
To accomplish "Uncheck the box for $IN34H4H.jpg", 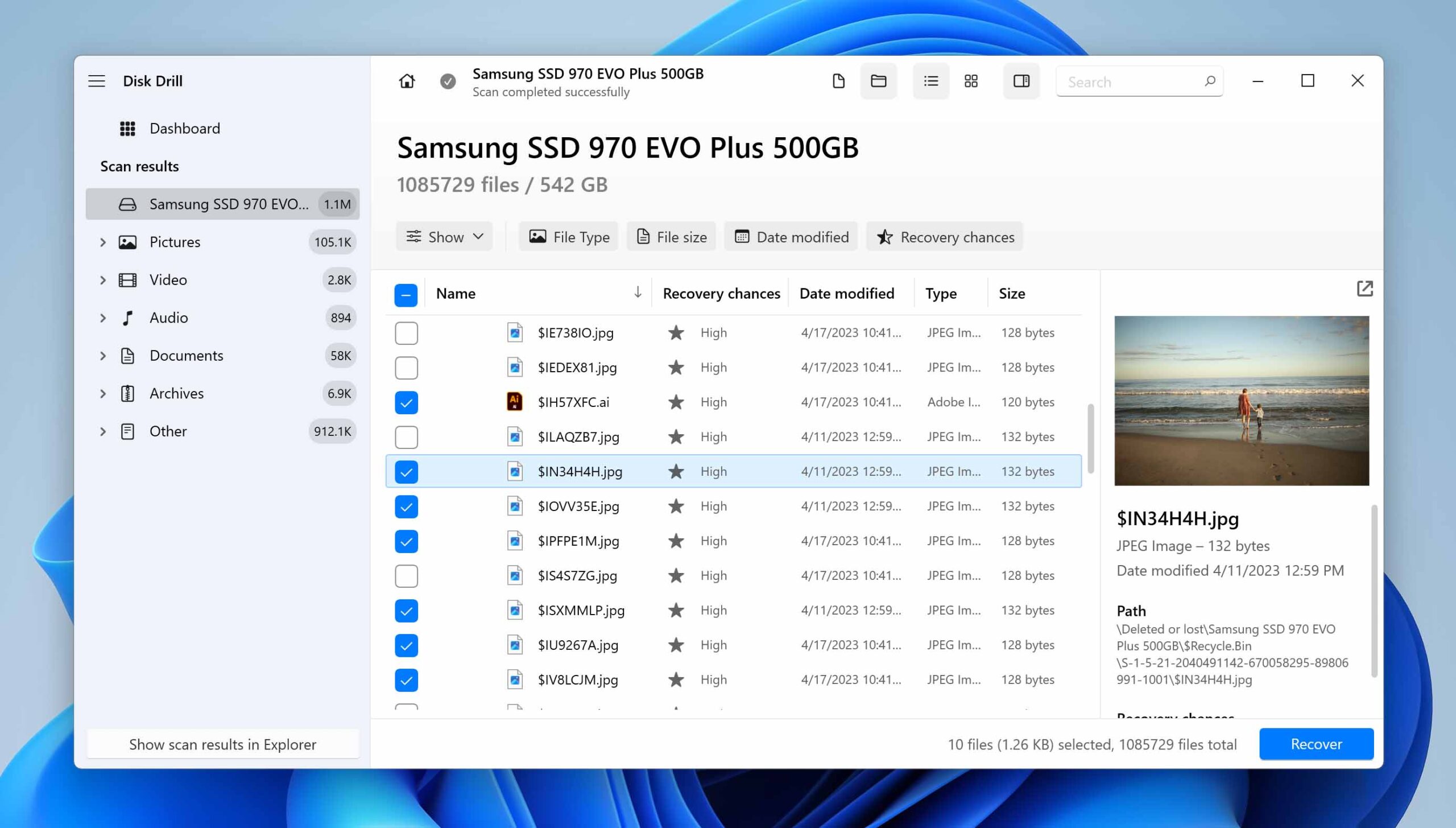I will 406,472.
